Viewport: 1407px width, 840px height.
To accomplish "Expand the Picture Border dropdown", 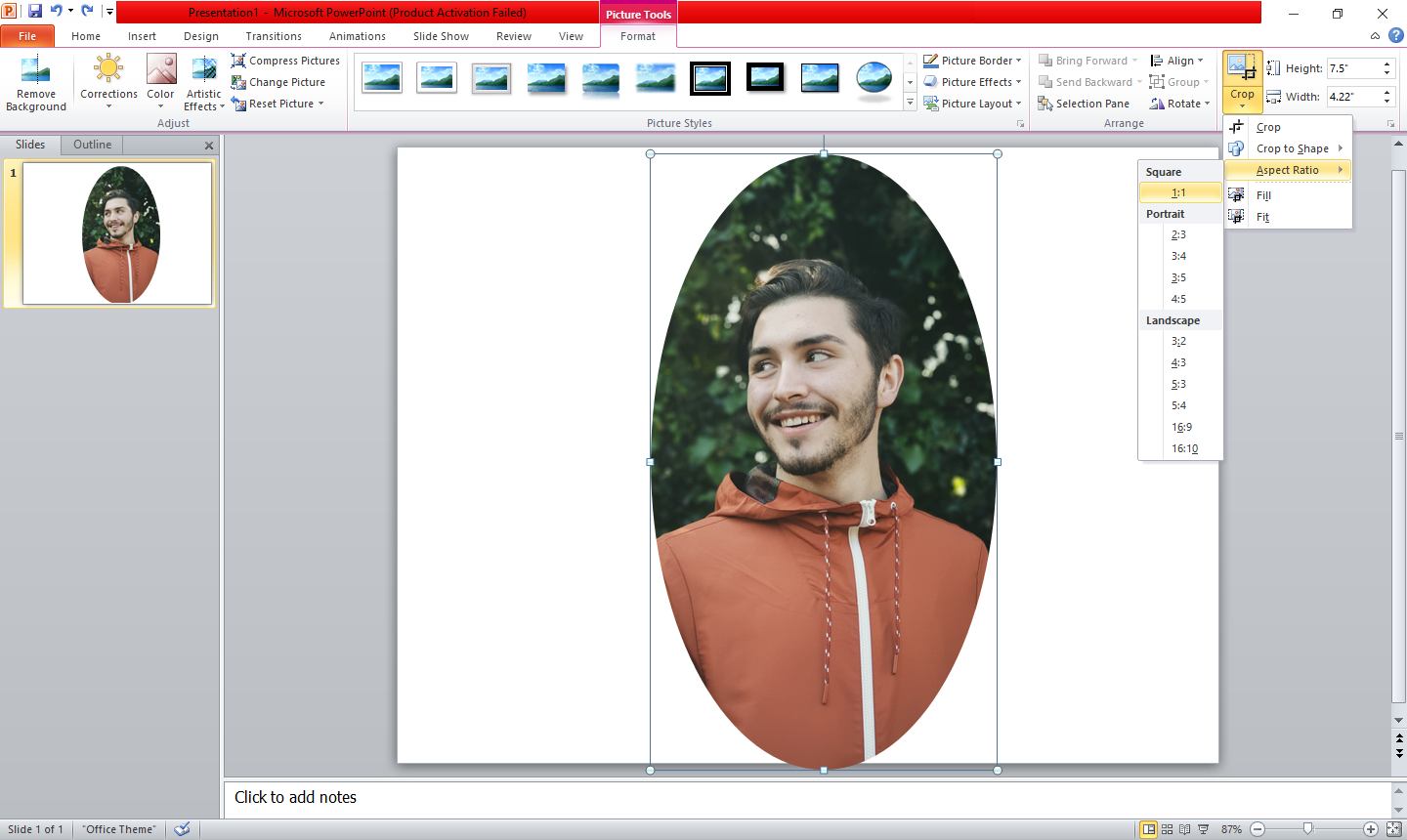I will [1018, 61].
